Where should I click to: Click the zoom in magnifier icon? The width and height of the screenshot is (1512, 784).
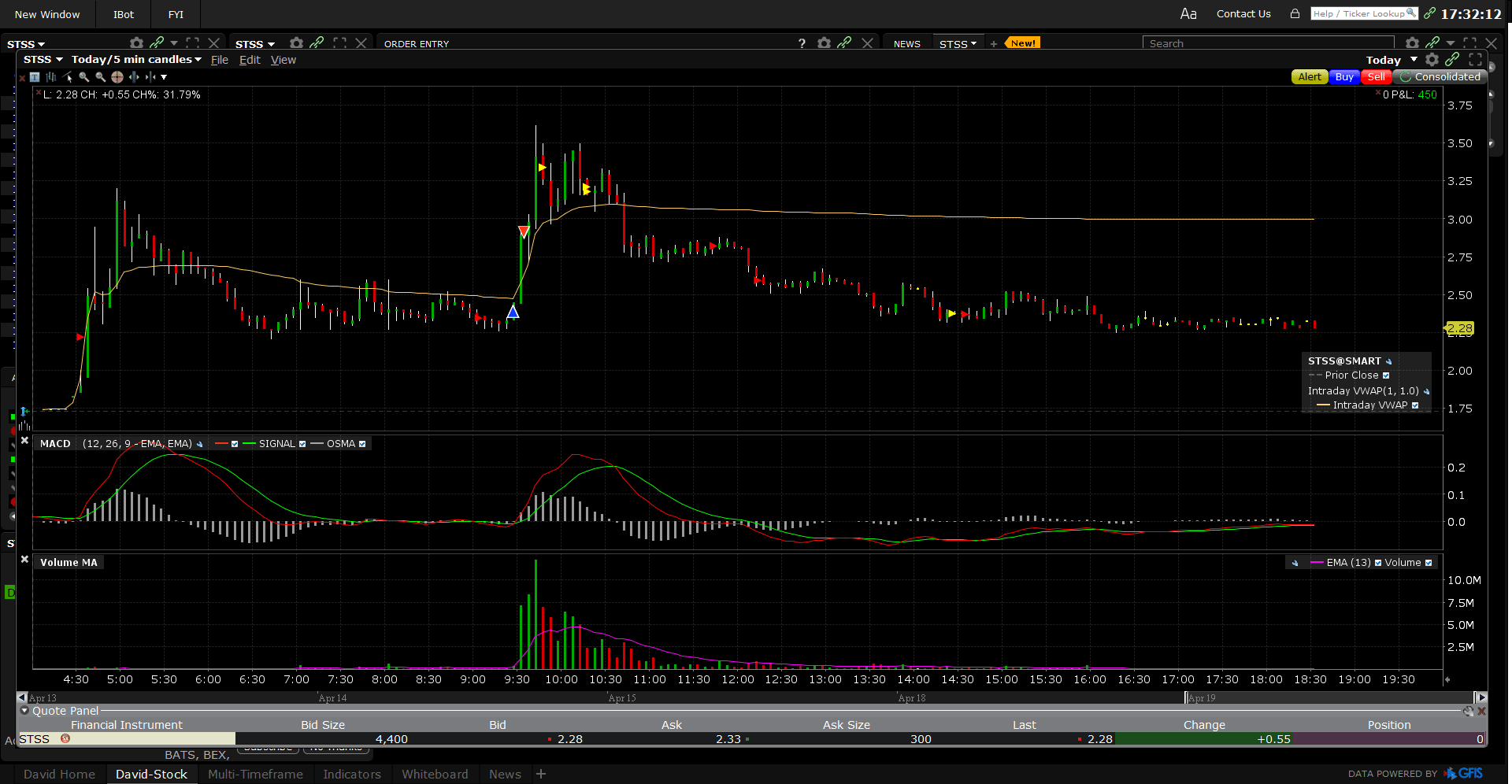tap(84, 77)
